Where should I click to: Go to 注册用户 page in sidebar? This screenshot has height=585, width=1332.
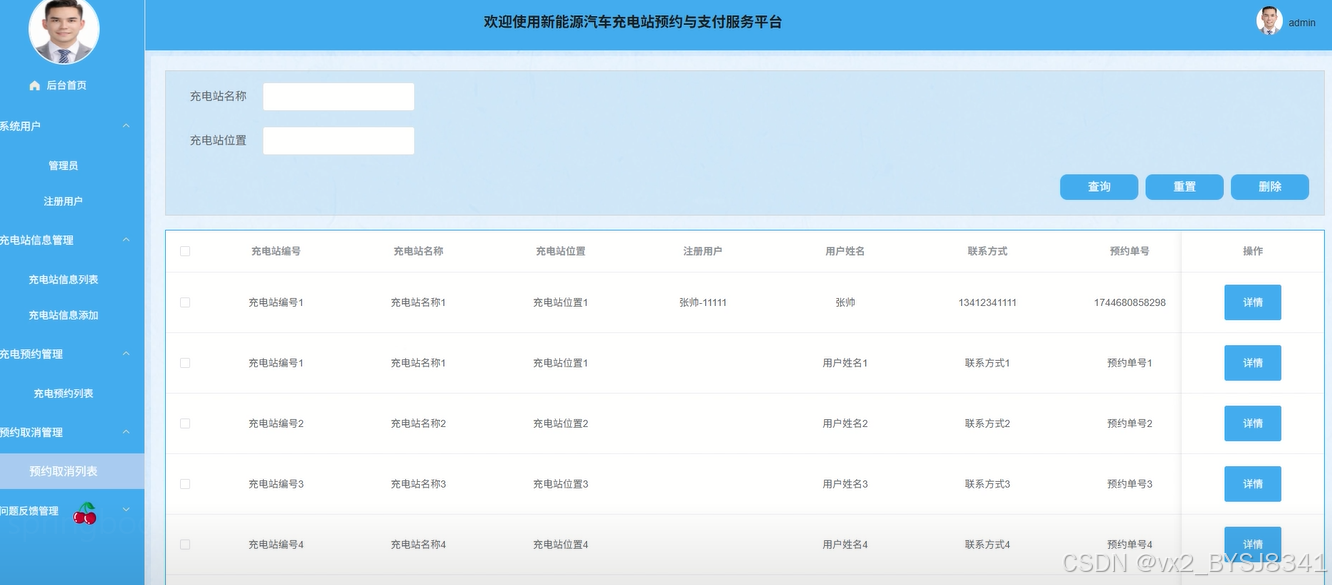pos(63,202)
